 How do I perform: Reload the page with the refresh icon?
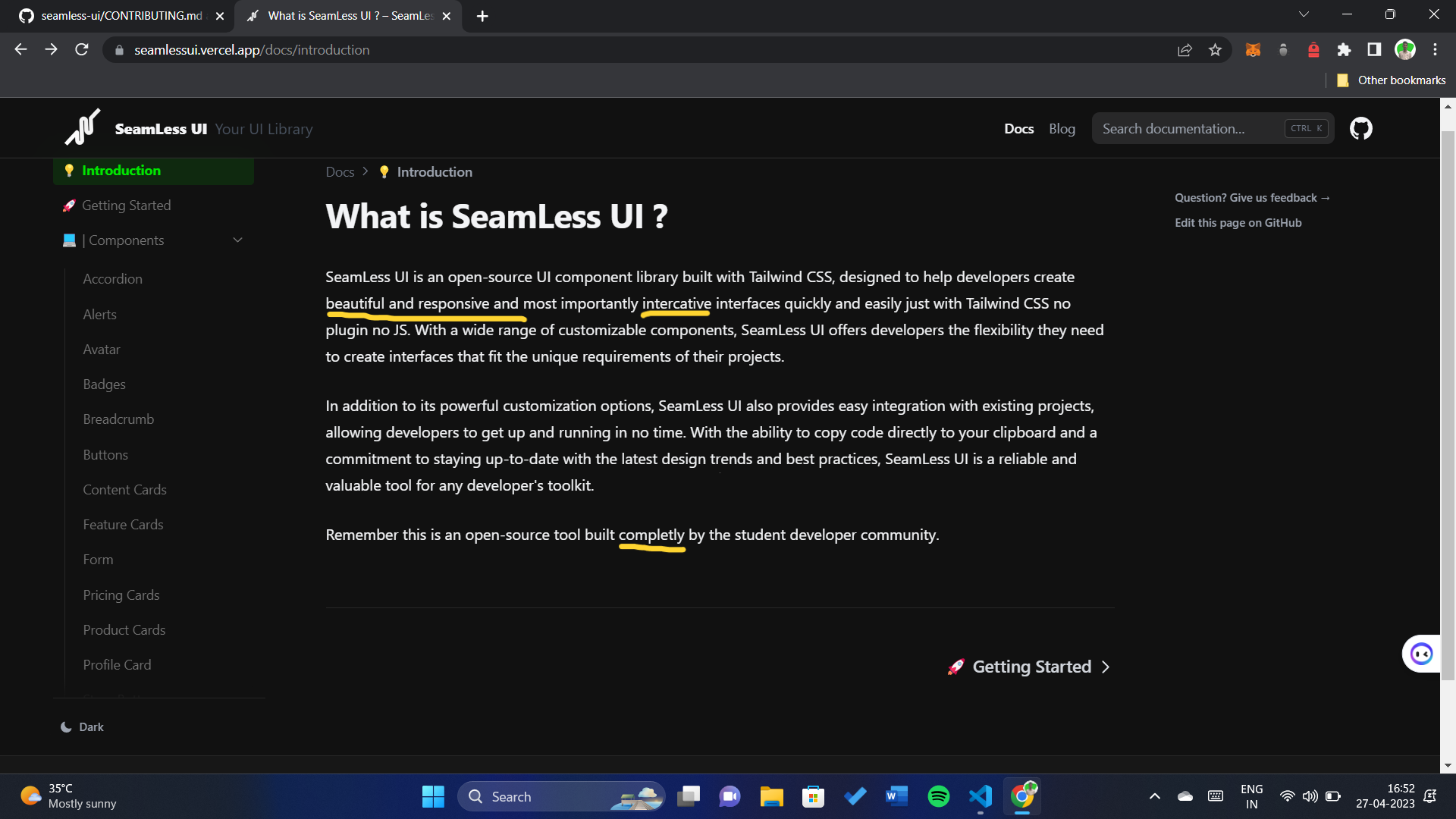click(x=82, y=49)
